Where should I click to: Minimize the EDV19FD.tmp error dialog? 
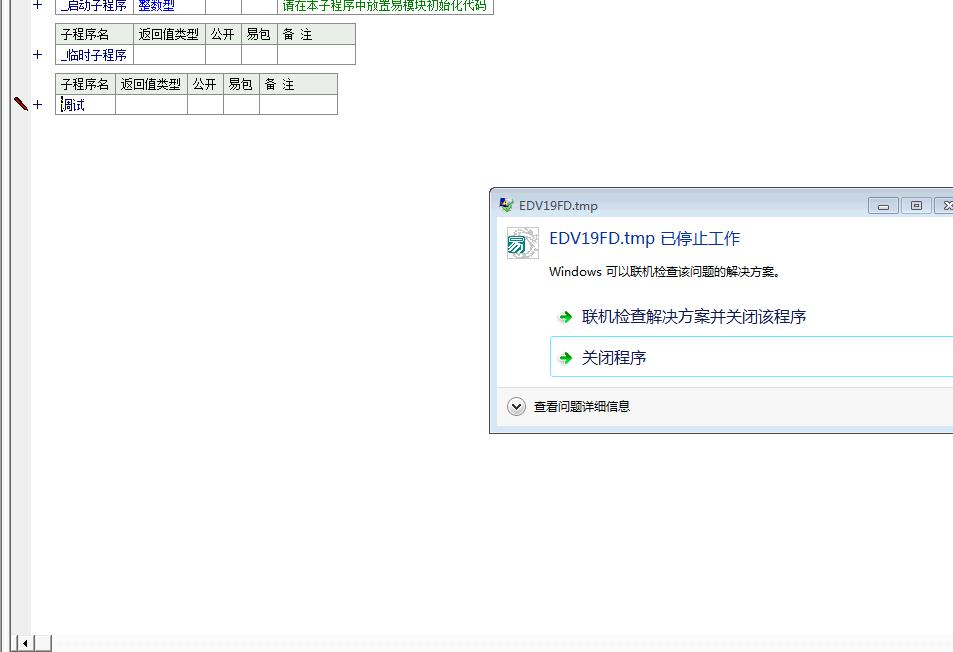883,206
